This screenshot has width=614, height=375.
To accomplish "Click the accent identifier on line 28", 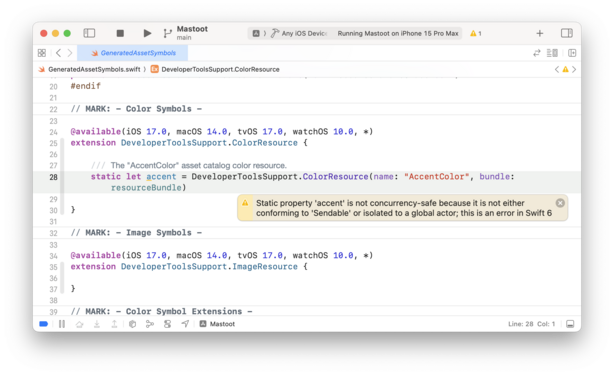I will tap(161, 177).
